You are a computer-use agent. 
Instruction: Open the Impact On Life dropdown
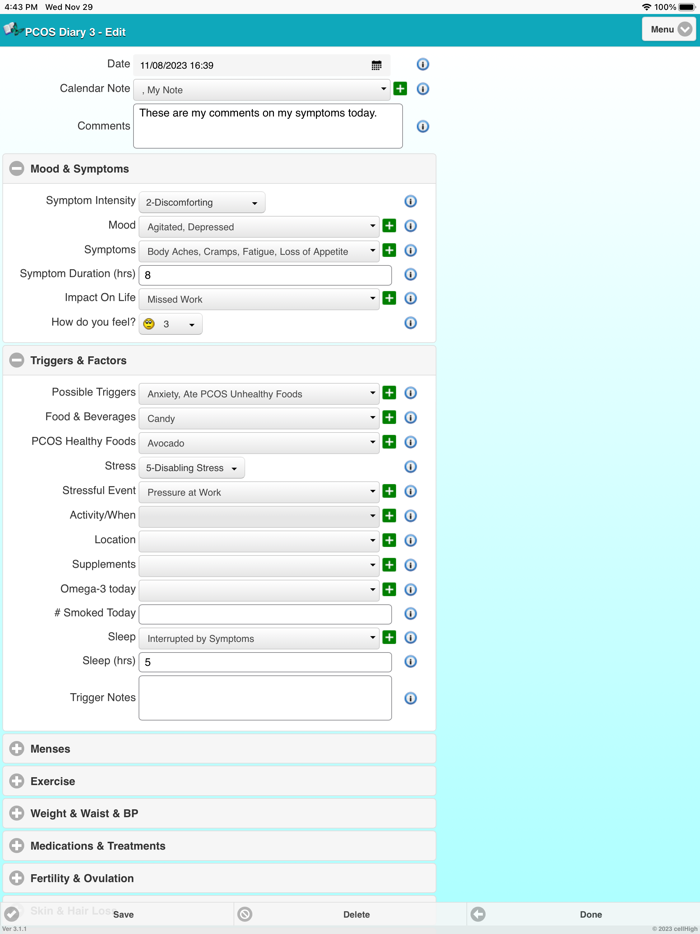[259, 299]
